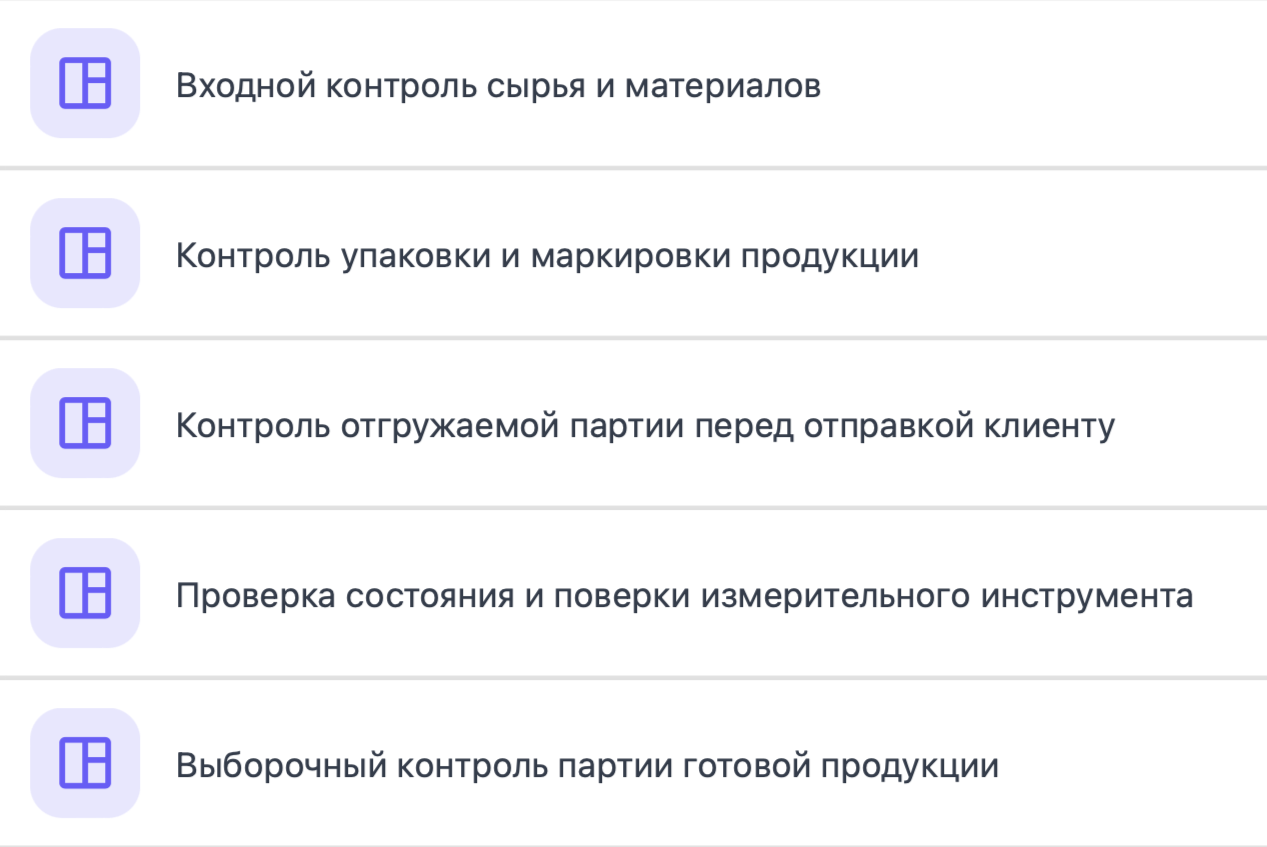Screen dimensions: 1267x847
Task: Open Входной контроль сырья и материалов
Action: (x=498, y=86)
